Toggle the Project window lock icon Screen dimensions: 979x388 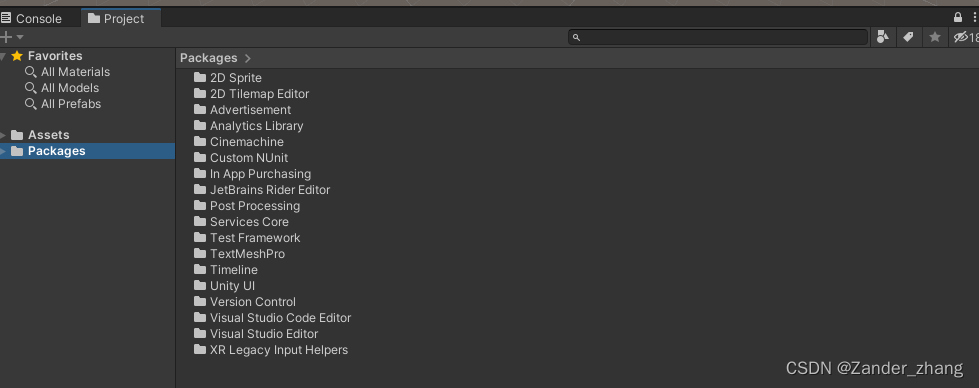coord(958,17)
